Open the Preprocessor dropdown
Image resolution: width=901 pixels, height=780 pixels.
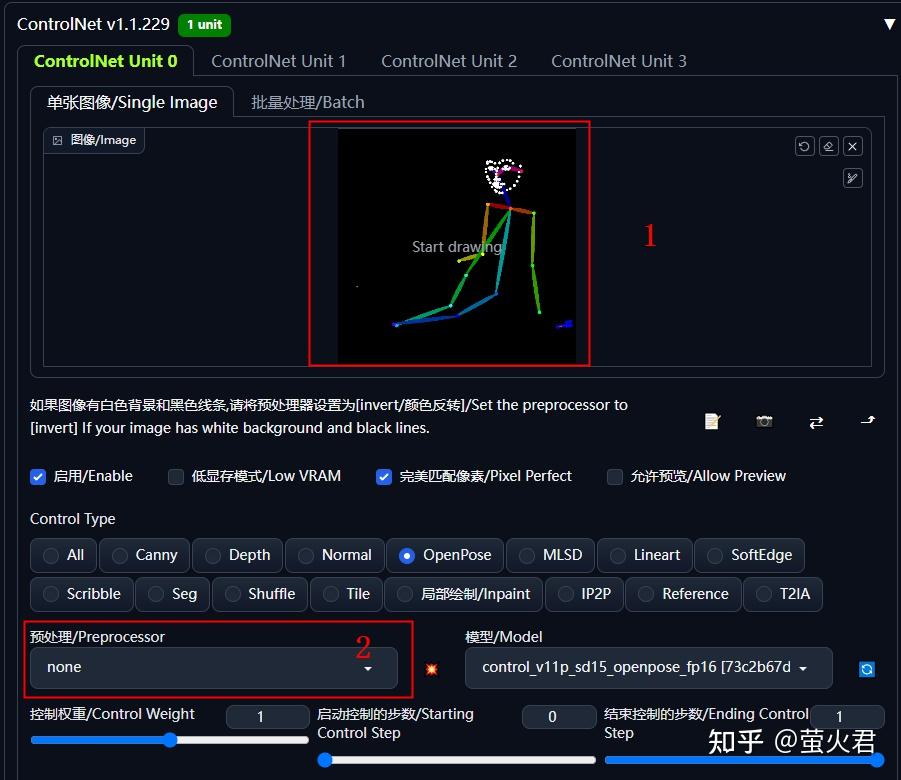215,667
